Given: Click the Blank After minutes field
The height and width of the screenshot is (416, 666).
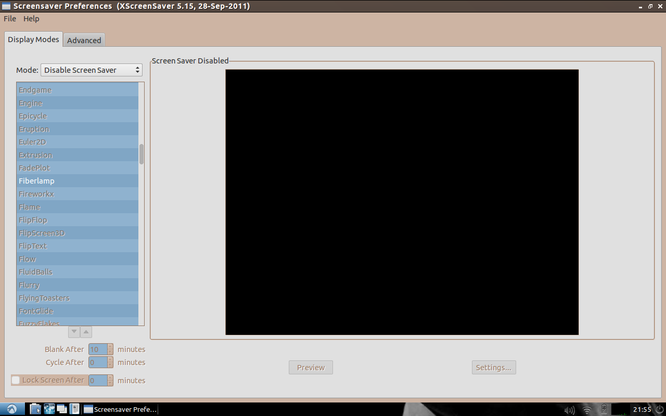Looking at the screenshot, I should coord(98,349).
